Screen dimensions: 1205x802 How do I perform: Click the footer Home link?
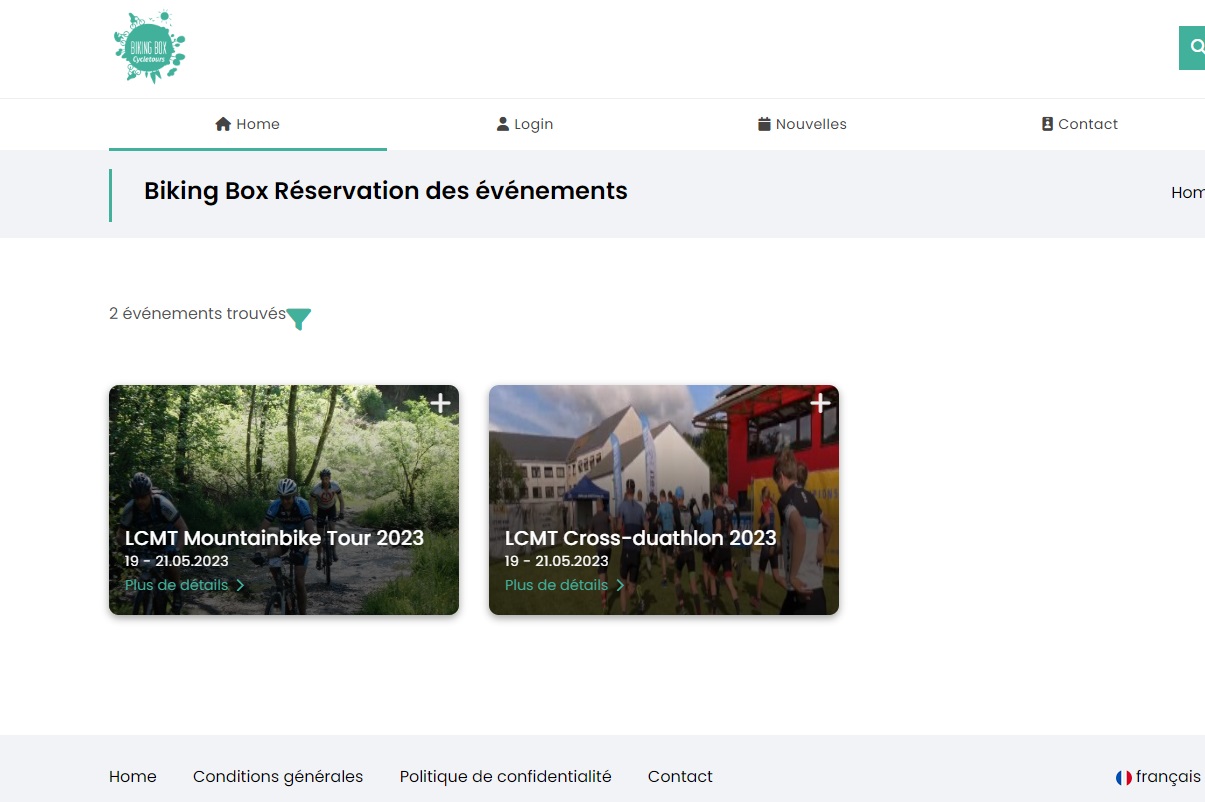tap(133, 776)
